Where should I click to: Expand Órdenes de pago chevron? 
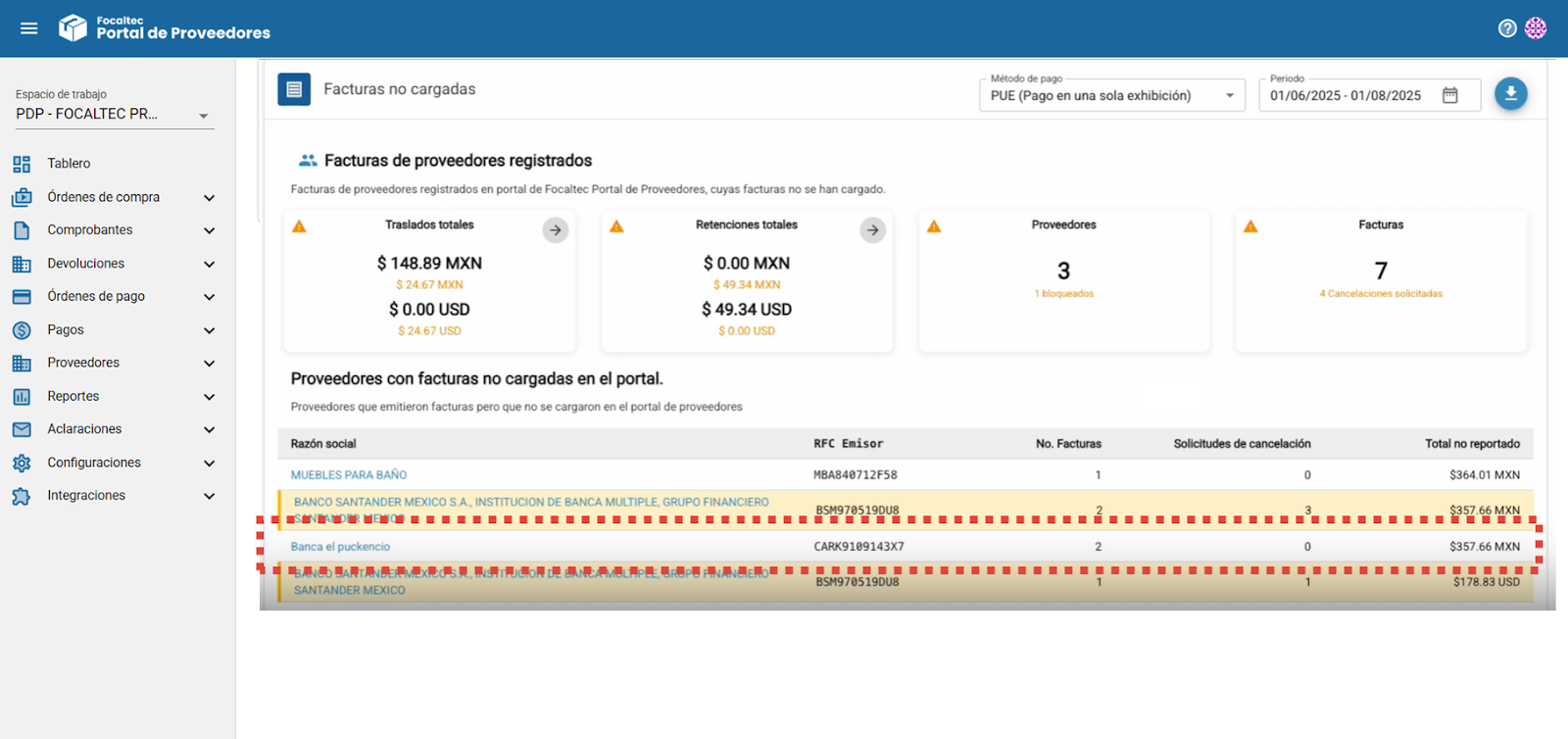pos(209,297)
